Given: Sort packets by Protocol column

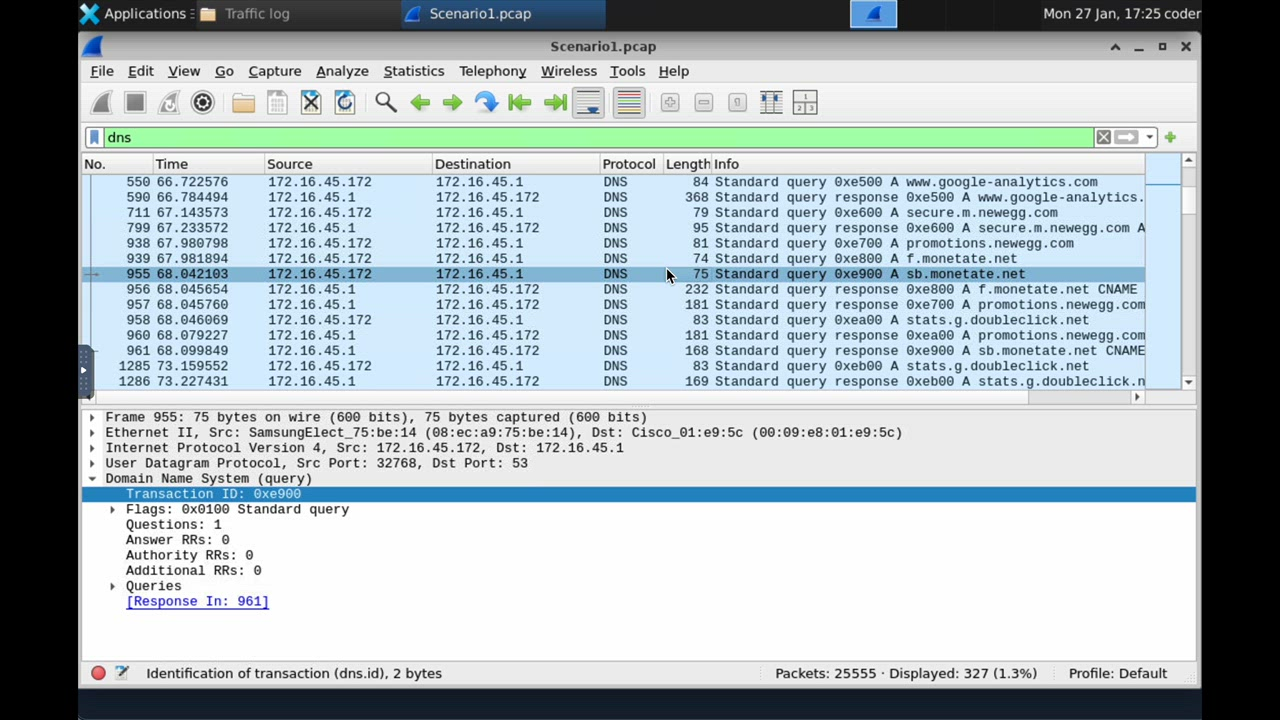Looking at the screenshot, I should 630,164.
